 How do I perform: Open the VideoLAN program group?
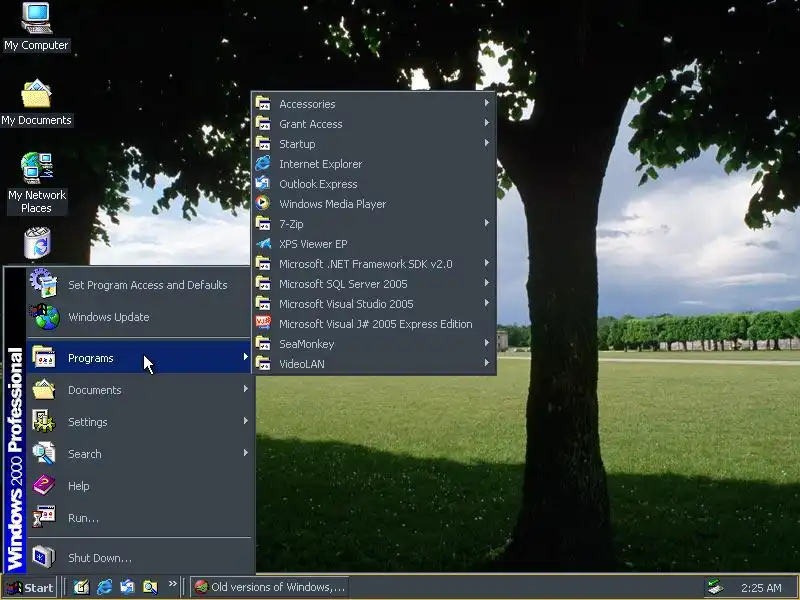pos(373,364)
